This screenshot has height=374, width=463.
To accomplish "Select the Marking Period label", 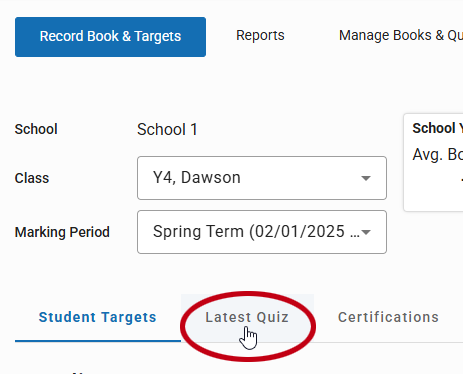I will (x=62, y=232).
